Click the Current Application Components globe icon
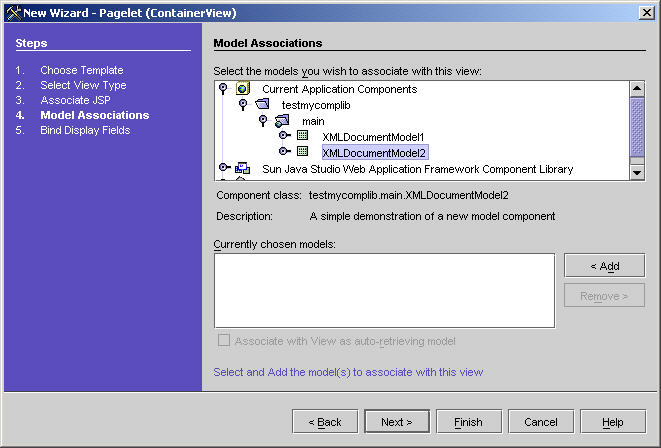 [x=243, y=89]
